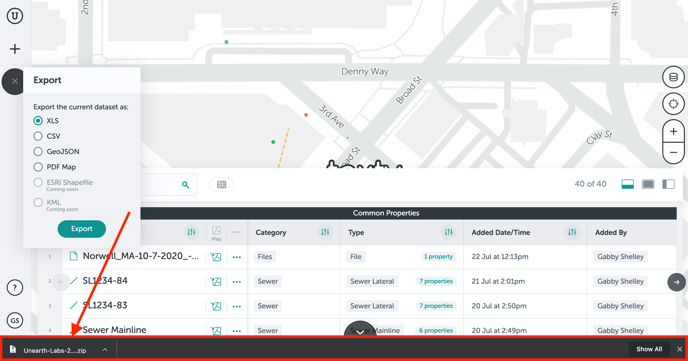Show Sewer Mainline on the map
Screen dimensions: 688x361
point(216,330)
